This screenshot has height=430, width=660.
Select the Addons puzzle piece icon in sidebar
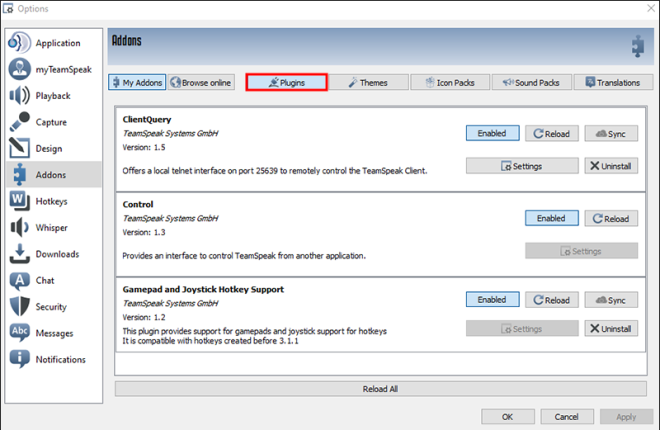pyautogui.click(x=19, y=174)
